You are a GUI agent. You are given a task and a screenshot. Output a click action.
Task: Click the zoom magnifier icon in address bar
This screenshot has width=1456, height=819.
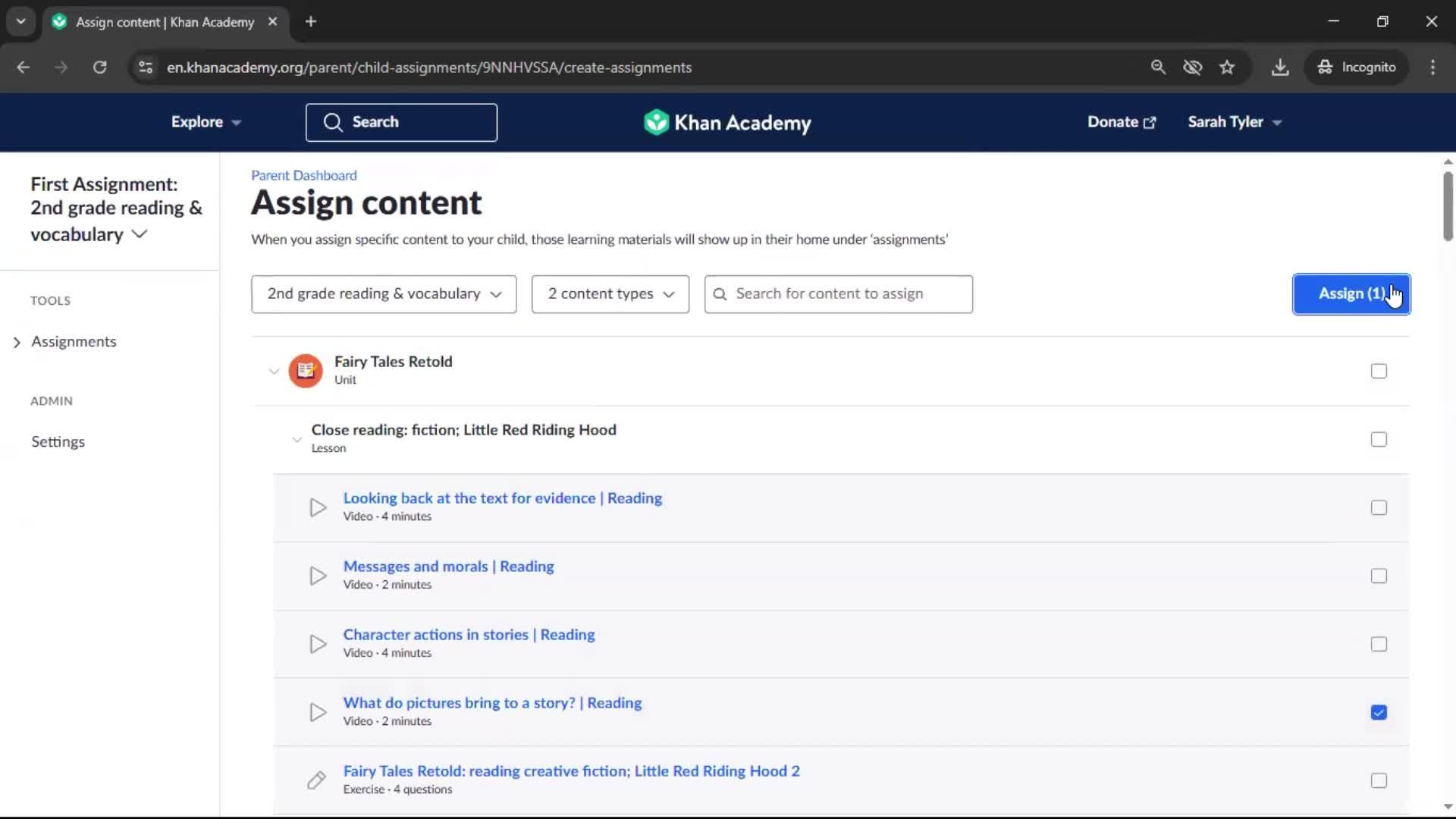(x=1158, y=67)
